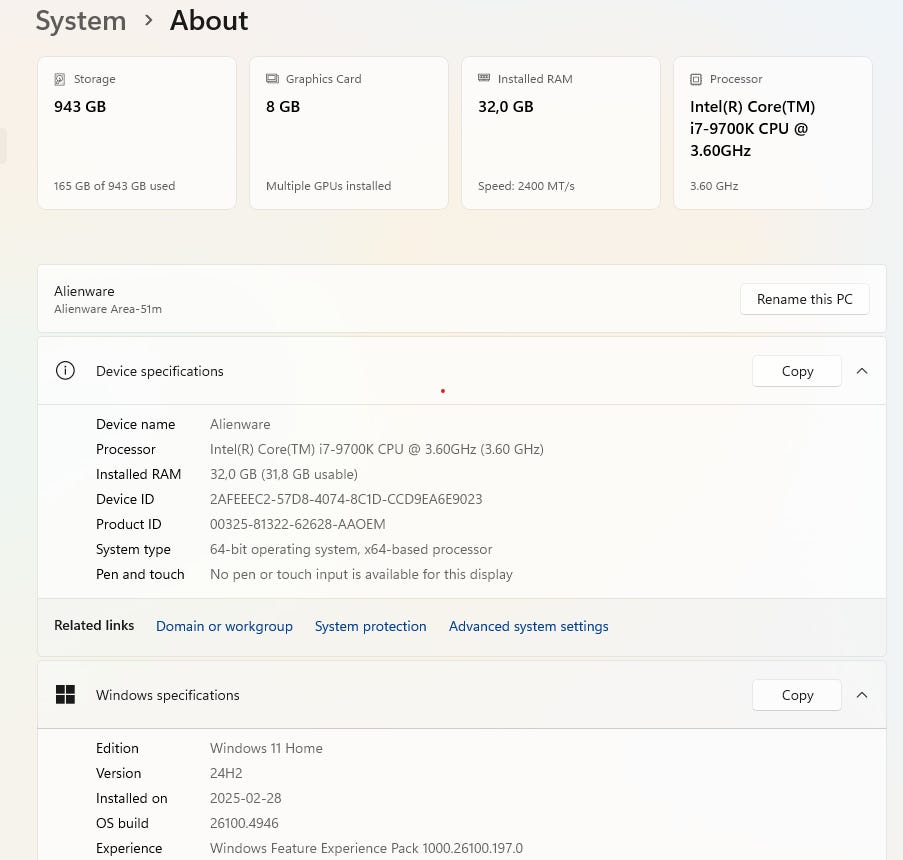Click the Graphics Card monitor icon

272,79
